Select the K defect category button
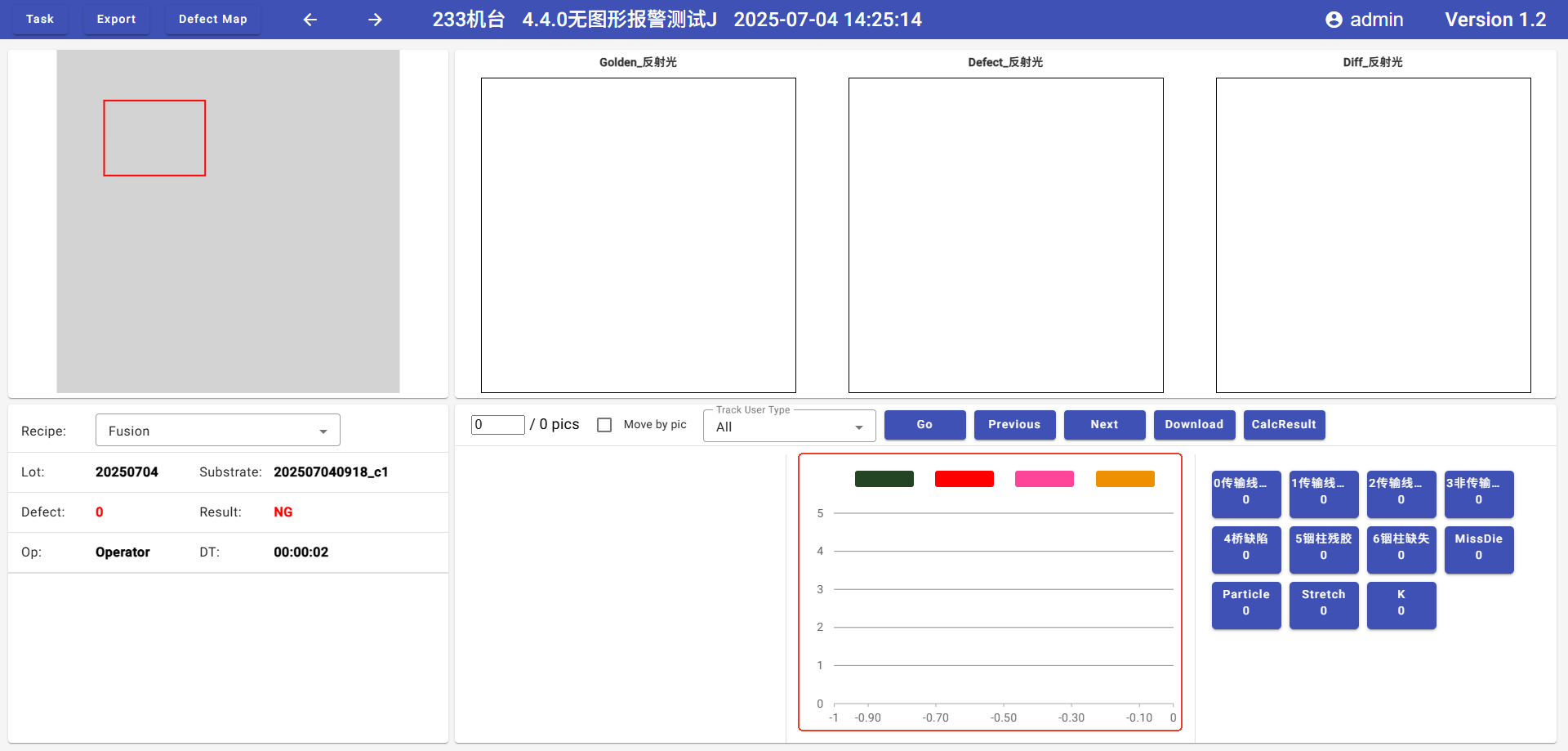The width and height of the screenshot is (1568, 751). [1401, 605]
